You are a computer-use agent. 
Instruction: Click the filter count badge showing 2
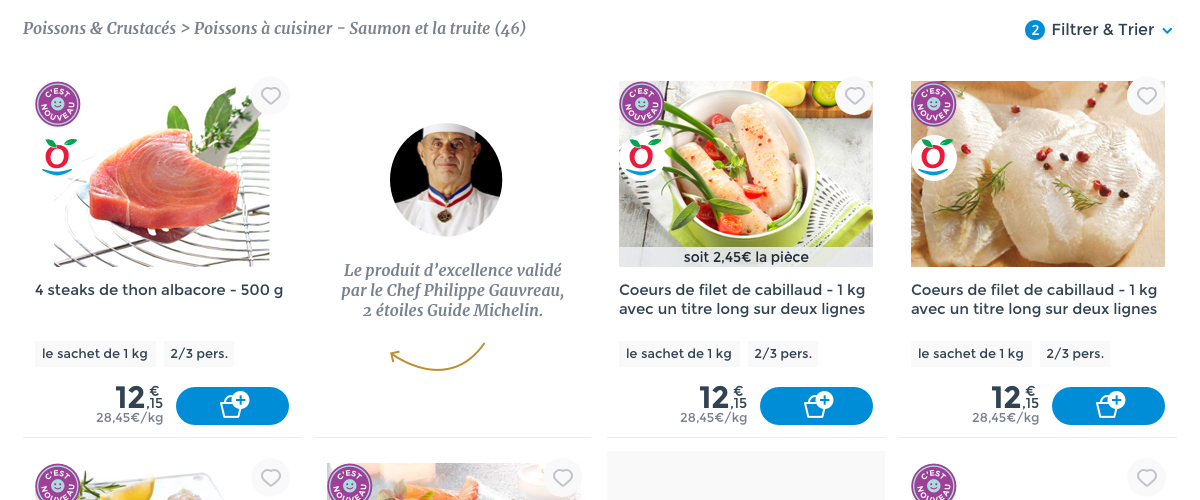[x=1035, y=30]
